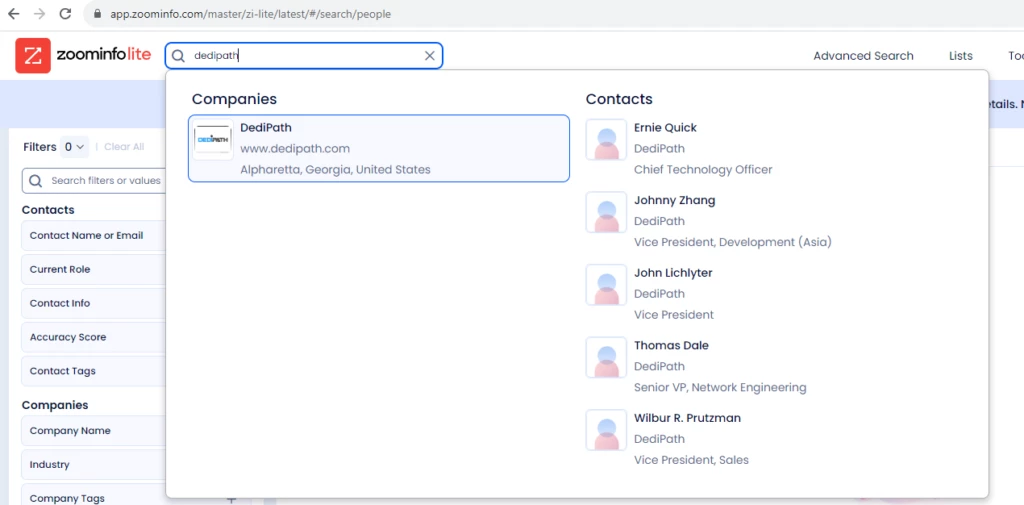Click the browser back arrow
Image resolution: width=1024 pixels, height=505 pixels.
14,14
